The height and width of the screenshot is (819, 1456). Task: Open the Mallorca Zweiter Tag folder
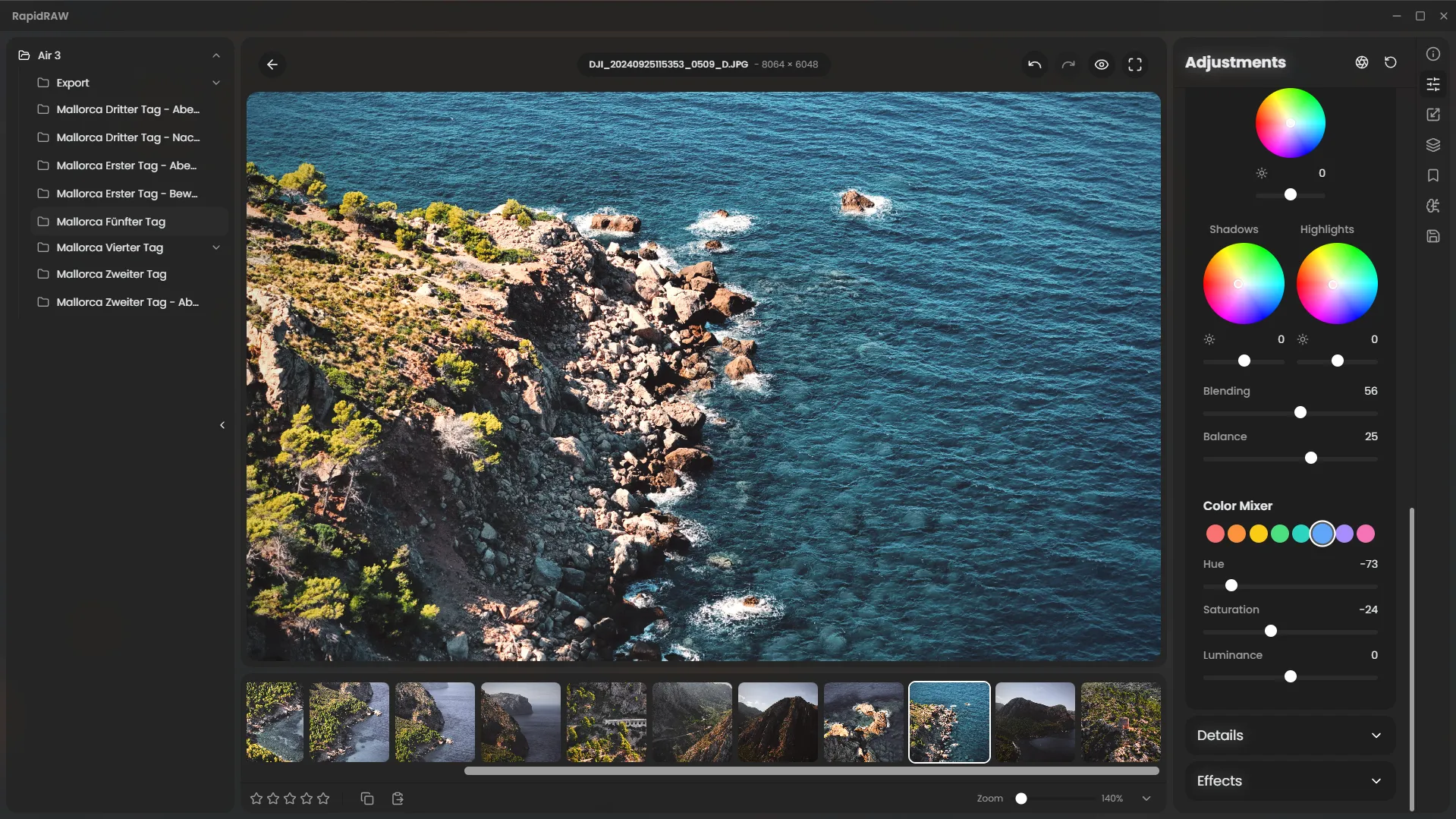(112, 274)
